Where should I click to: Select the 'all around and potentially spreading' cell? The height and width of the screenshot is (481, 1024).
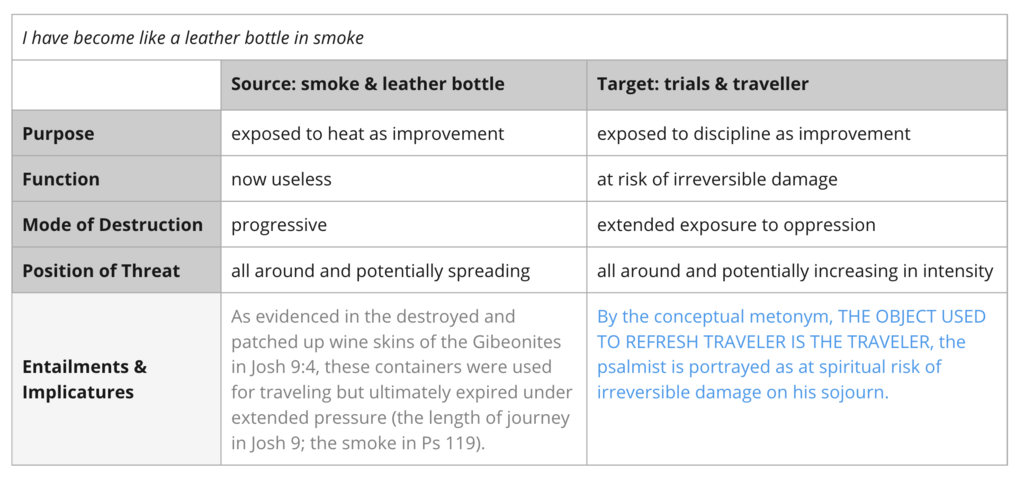pos(380,271)
